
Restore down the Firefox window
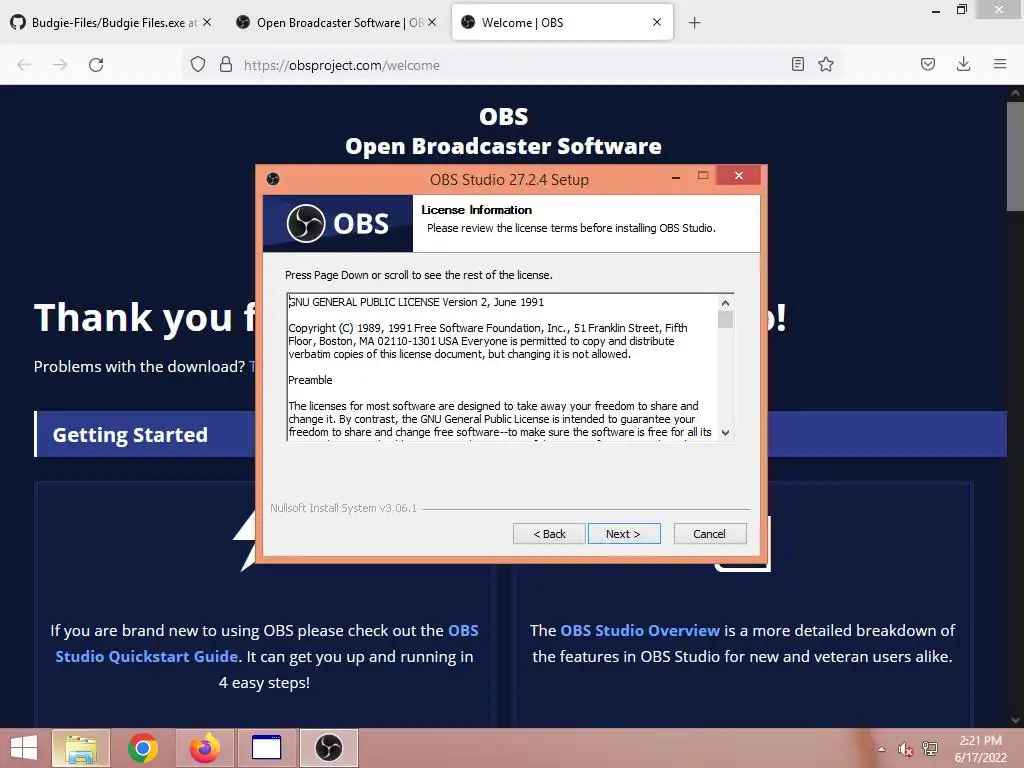961,10
